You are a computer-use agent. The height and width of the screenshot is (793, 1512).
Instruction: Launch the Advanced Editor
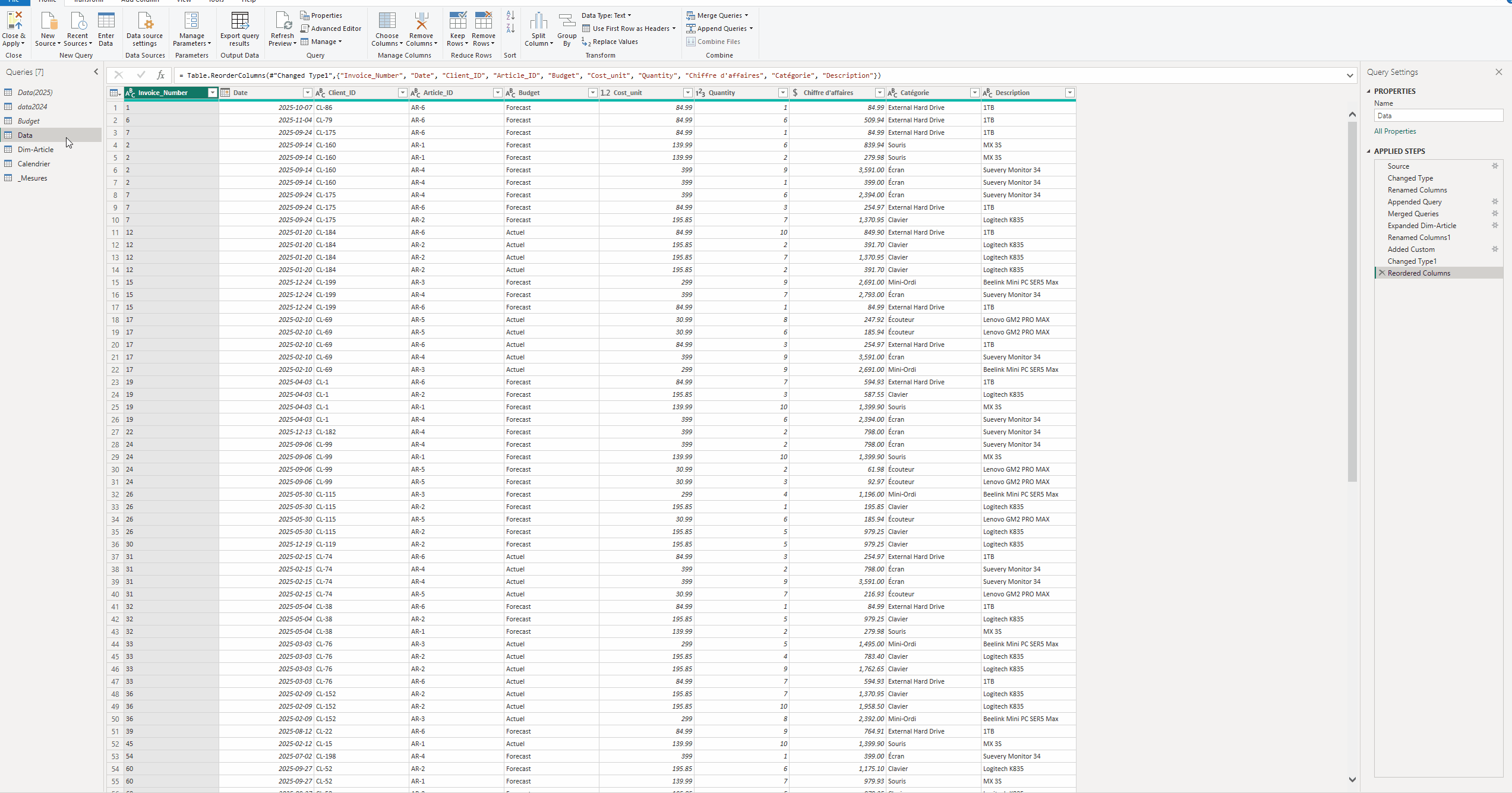click(331, 29)
